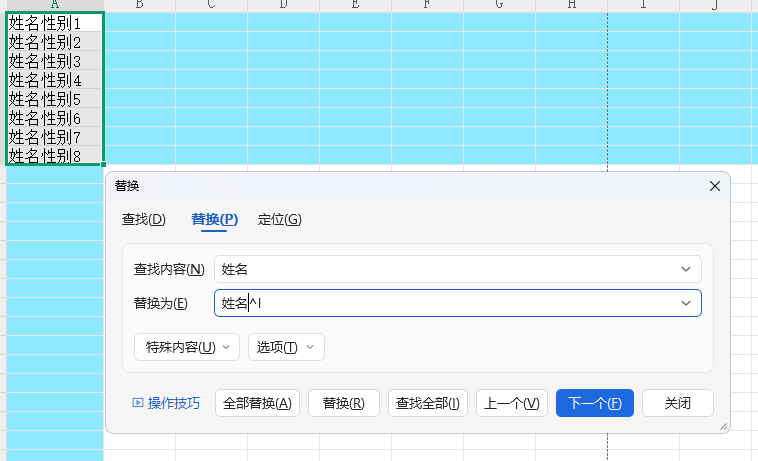Select column F header
The width and height of the screenshot is (758, 461).
[427, 5]
